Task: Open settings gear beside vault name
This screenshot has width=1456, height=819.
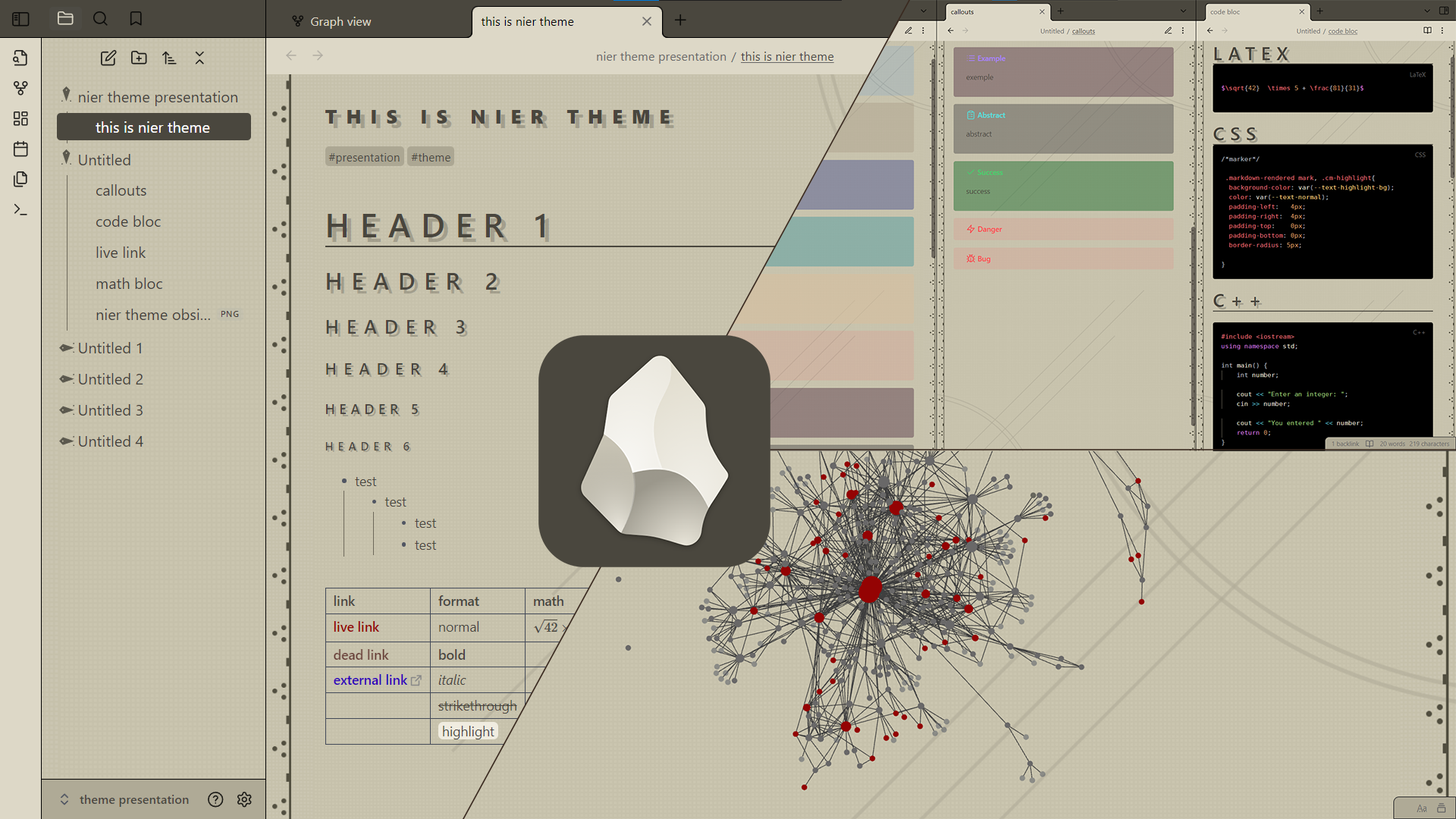Action: point(244,799)
